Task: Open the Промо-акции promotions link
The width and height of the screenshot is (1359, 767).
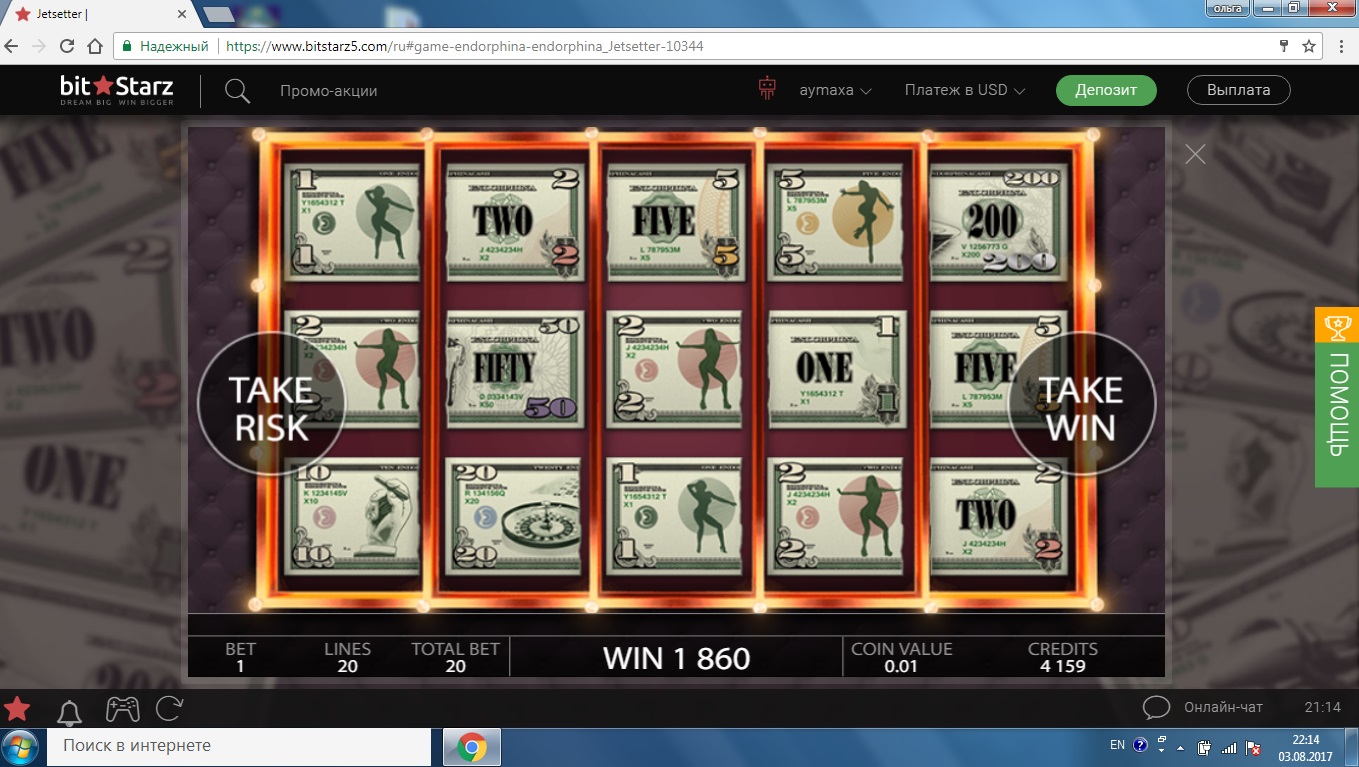Action: [328, 90]
